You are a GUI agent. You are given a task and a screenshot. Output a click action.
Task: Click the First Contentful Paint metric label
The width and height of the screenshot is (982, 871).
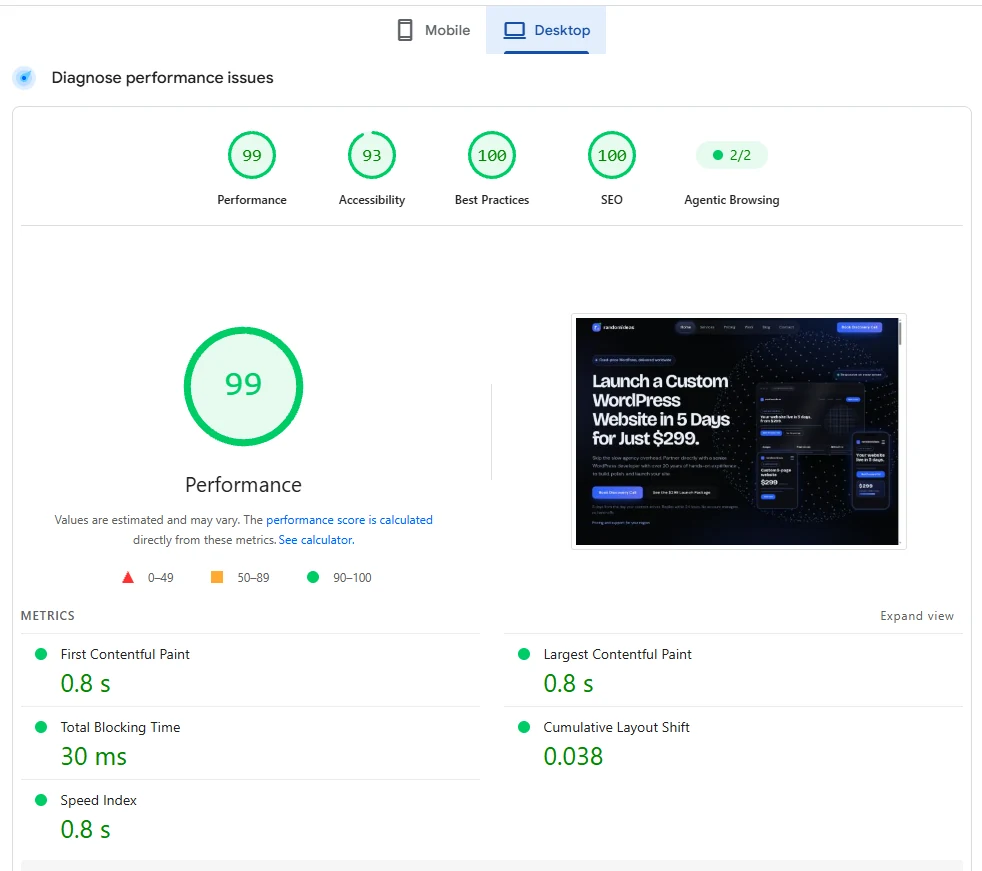coord(125,654)
